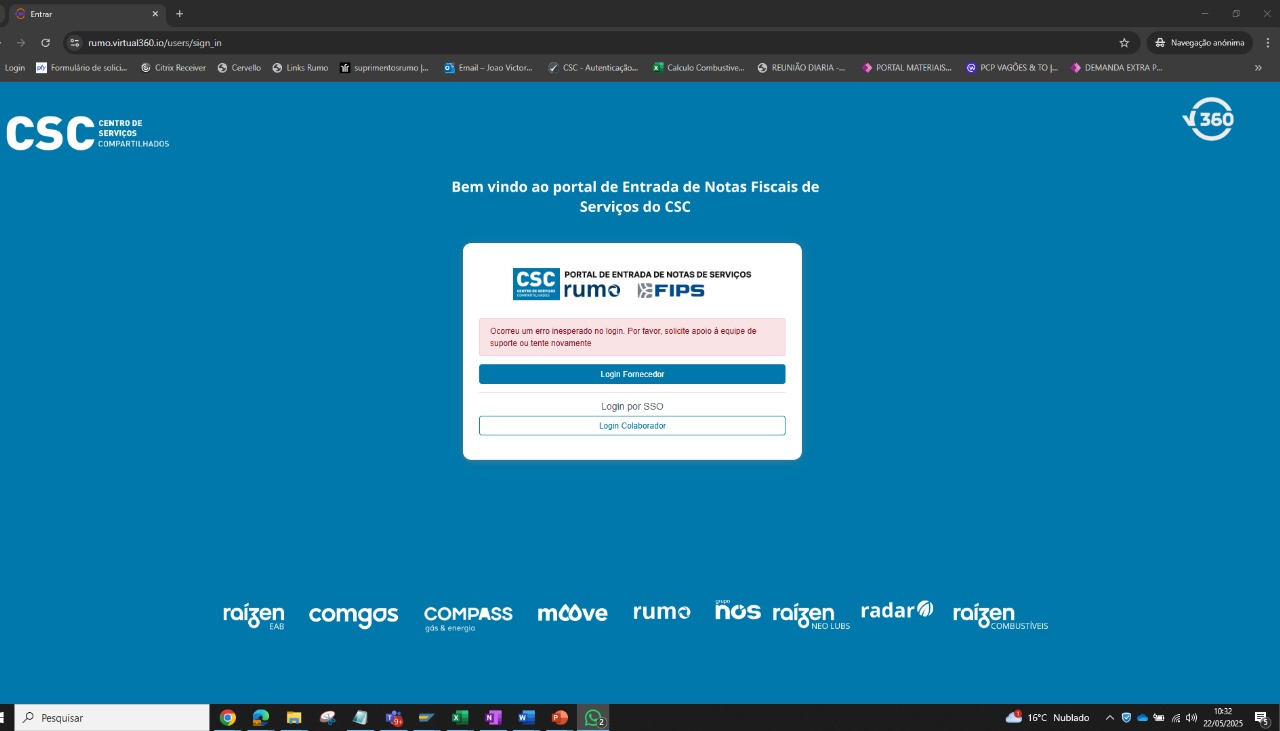Click the Radar footer logo

coord(897,609)
